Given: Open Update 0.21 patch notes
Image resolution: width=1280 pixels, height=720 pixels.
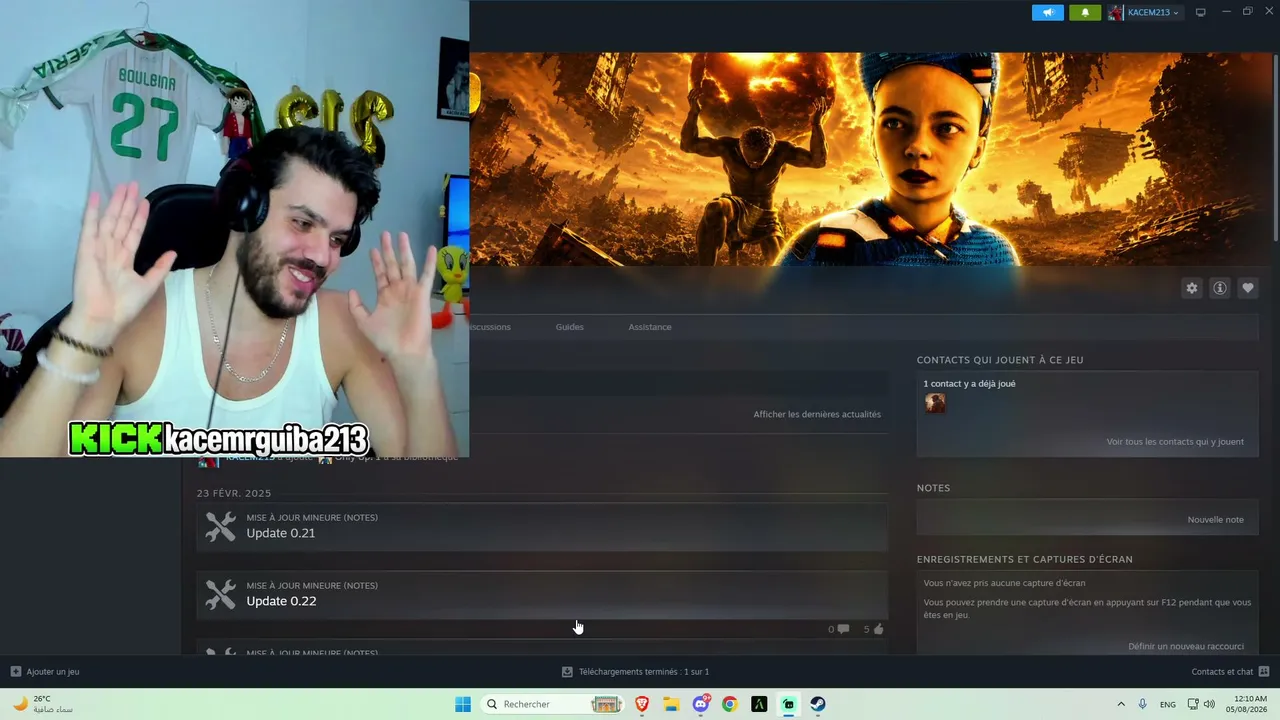Looking at the screenshot, I should (542, 526).
